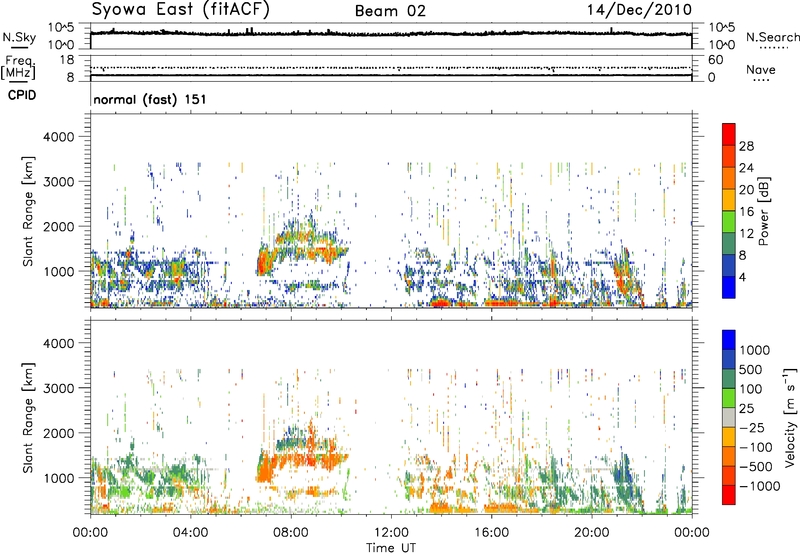Click the '60' Nave axis tick
Image resolution: width=800 pixels, height=554 pixels.
(x=715, y=60)
